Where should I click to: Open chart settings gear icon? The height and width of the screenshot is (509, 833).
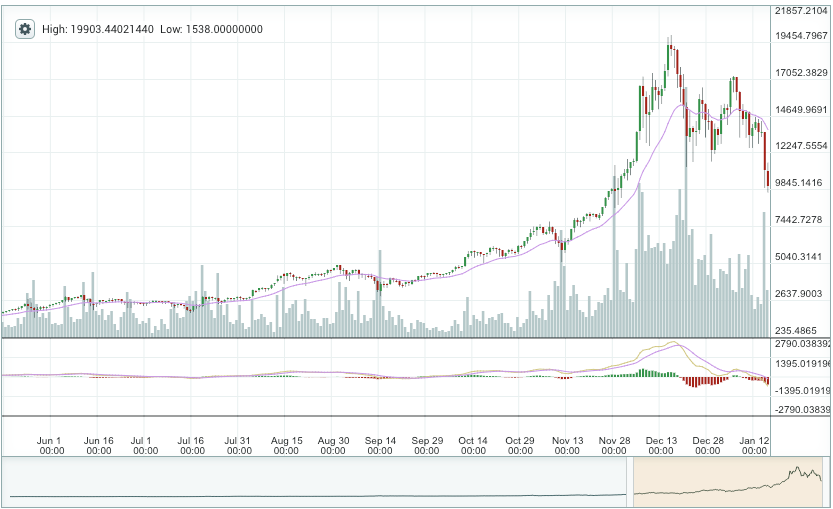pyautogui.click(x=24, y=29)
